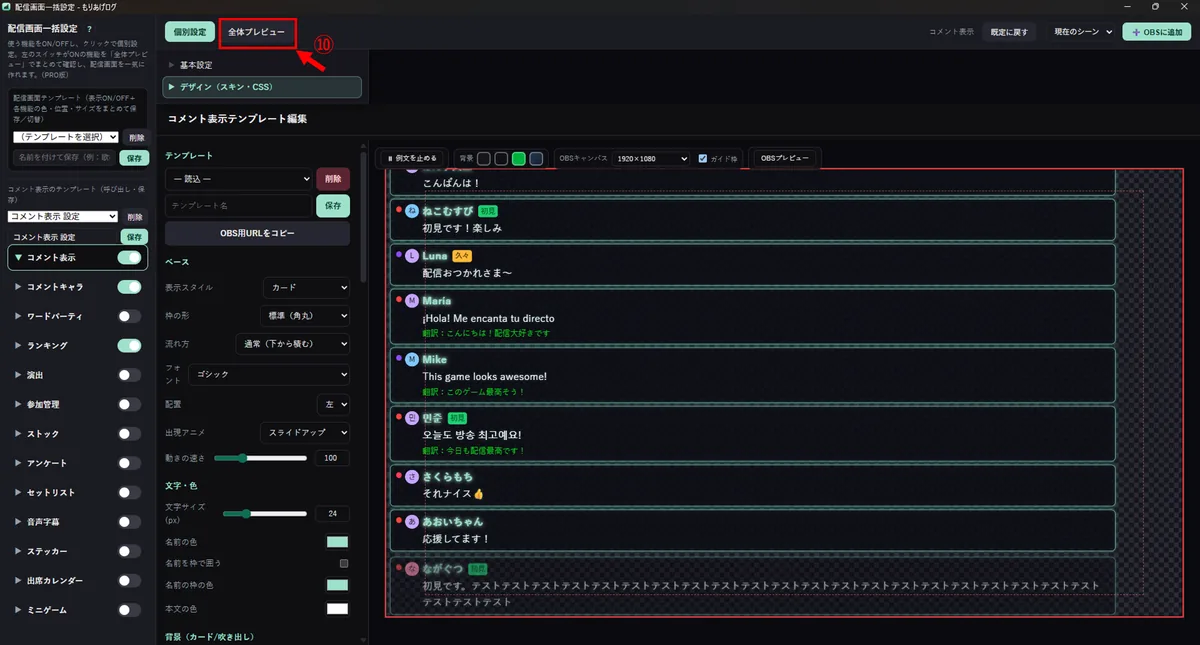The width and height of the screenshot is (1200, 645).
Task: Click the 久々 badge next to Luna
Action: pos(462,256)
